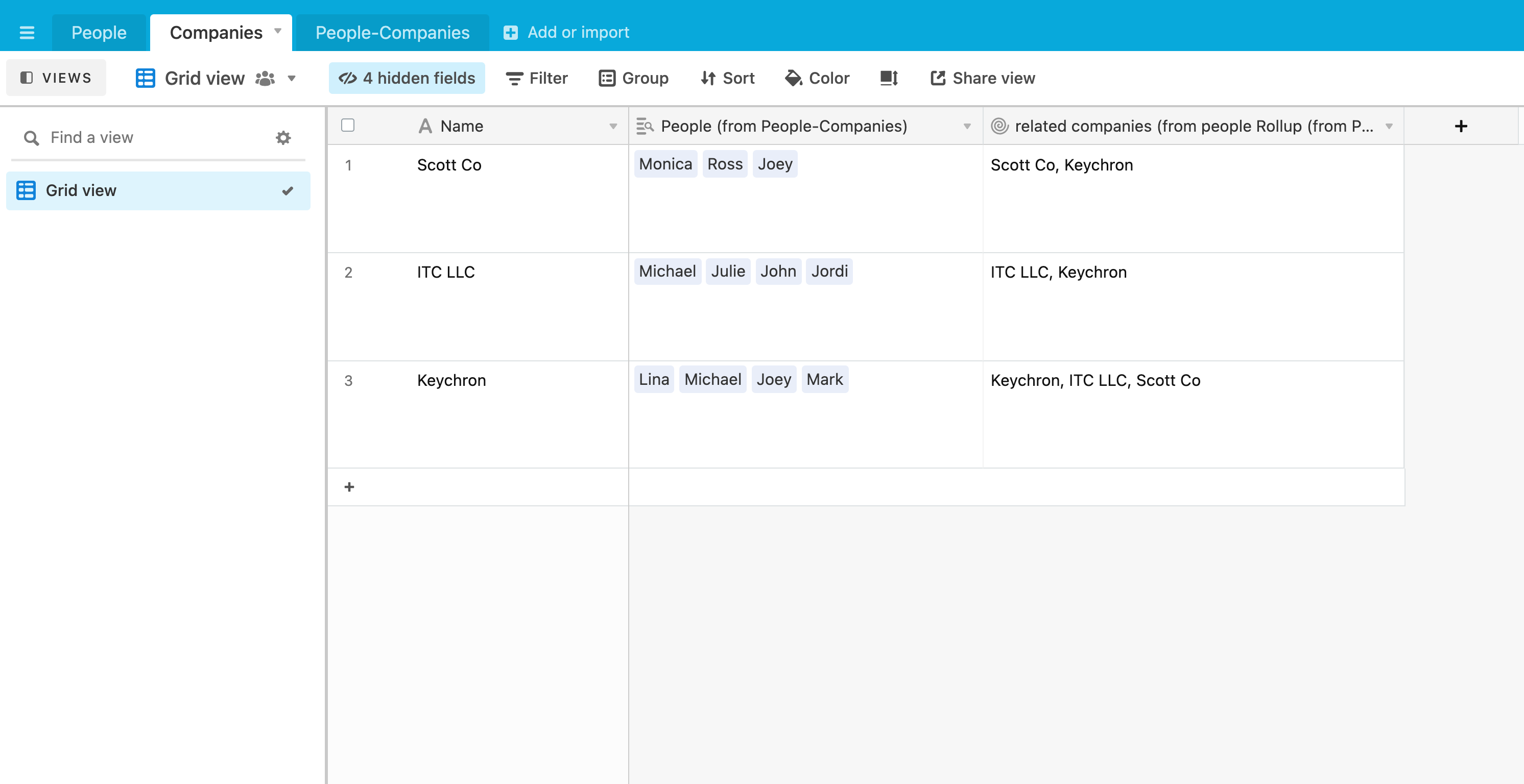This screenshot has width=1524, height=784.
Task: Open the 4 hidden fields menu
Action: (407, 78)
